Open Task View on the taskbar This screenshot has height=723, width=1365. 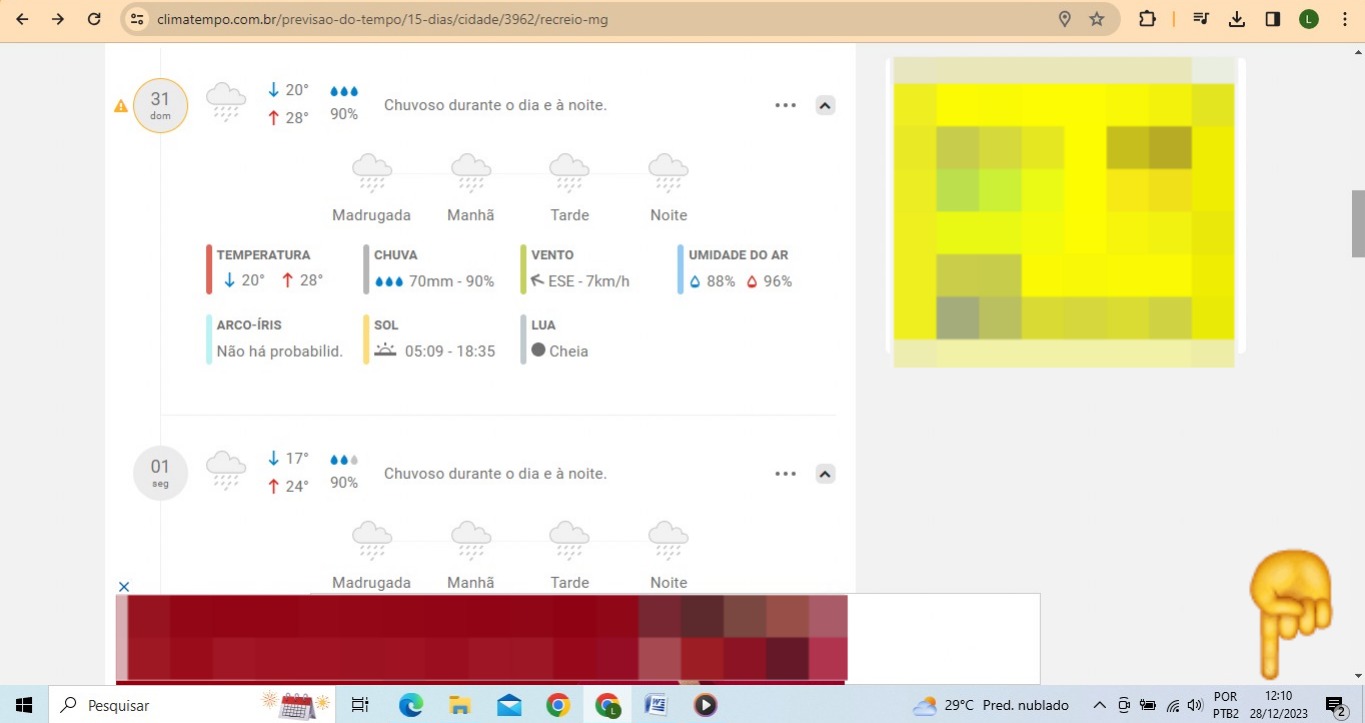(x=361, y=705)
